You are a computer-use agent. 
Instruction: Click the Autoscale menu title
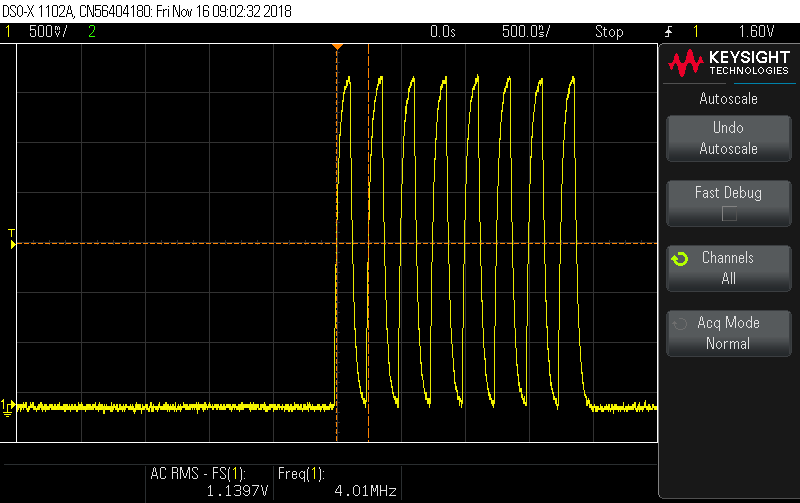(x=729, y=98)
